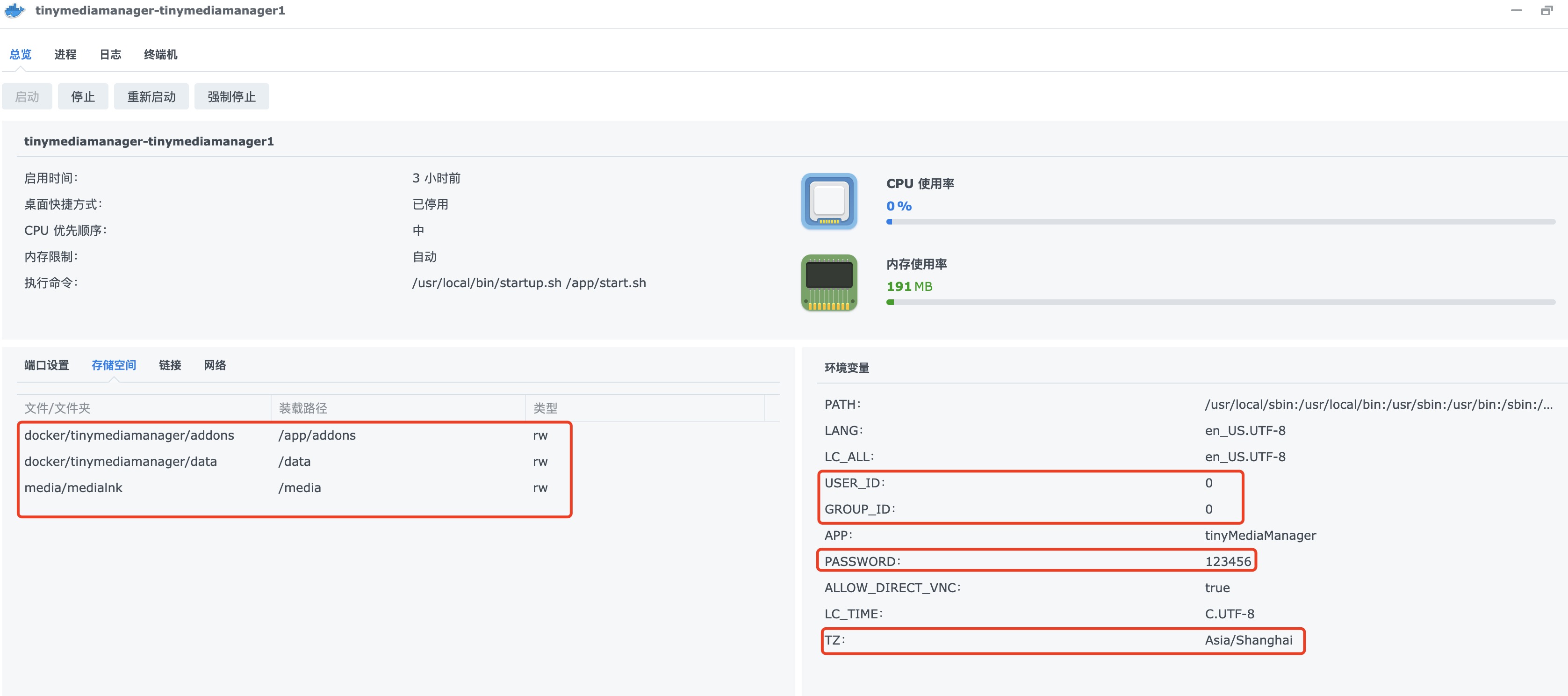Screen dimensions: 1568x696
Task: Click the /data mount path
Action: (295, 462)
